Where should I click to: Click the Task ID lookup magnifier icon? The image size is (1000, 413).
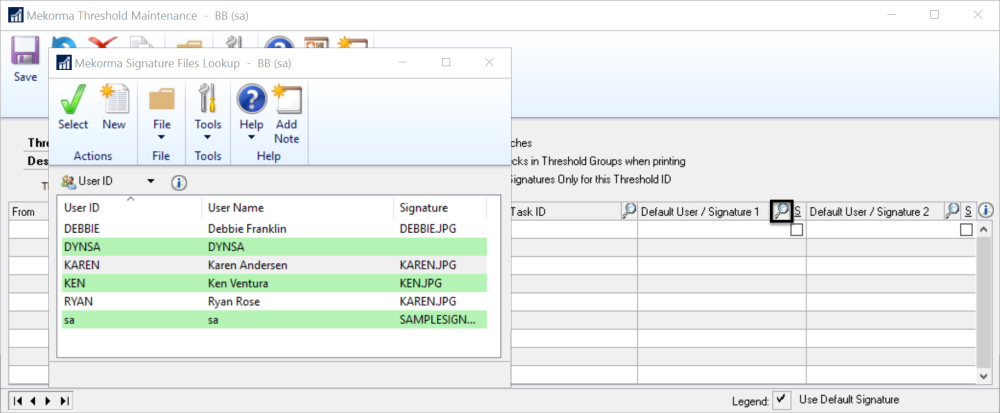[629, 211]
